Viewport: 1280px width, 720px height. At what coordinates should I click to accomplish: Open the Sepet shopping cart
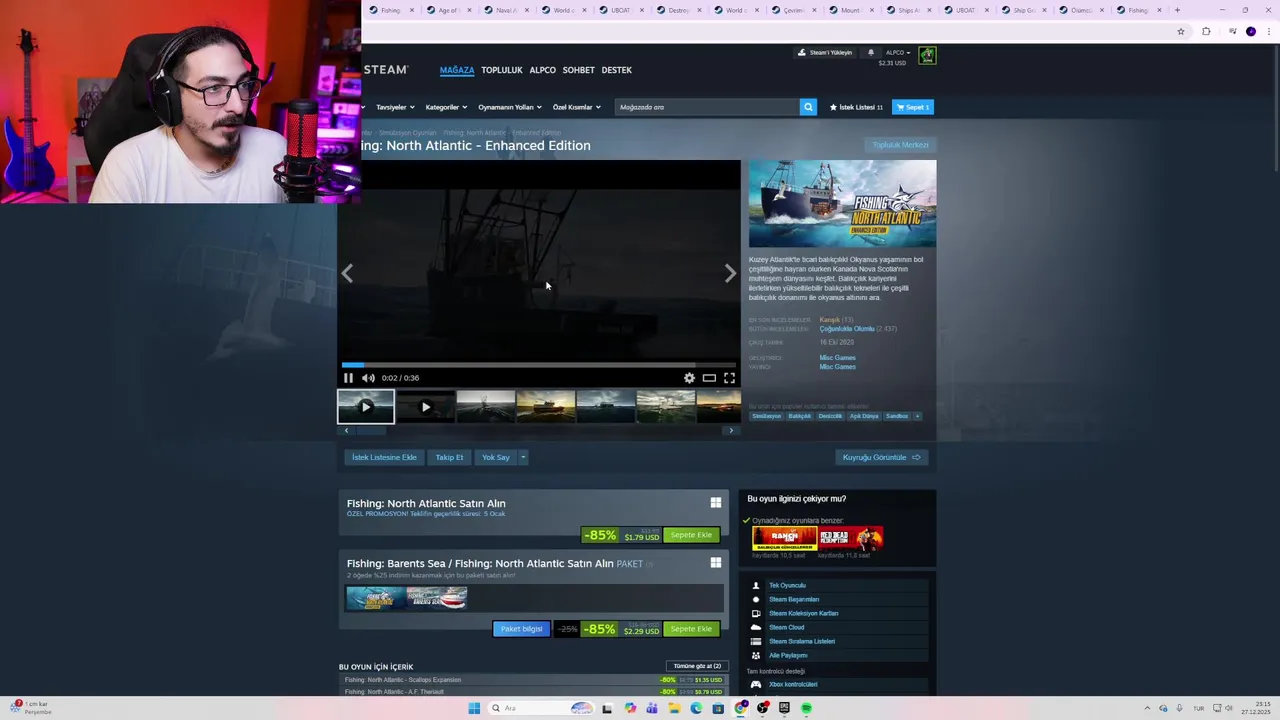(913, 107)
